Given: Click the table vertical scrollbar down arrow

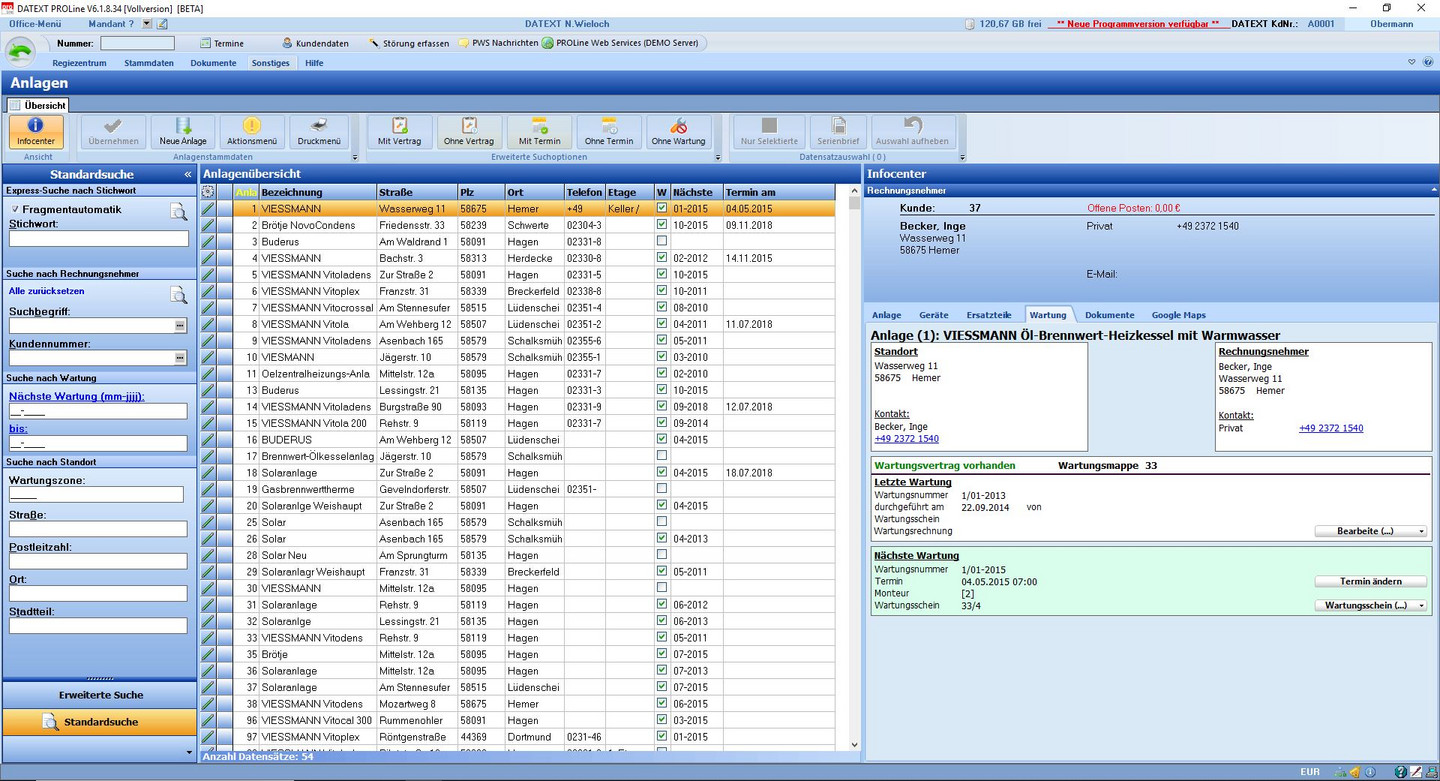Looking at the screenshot, I should point(854,744).
